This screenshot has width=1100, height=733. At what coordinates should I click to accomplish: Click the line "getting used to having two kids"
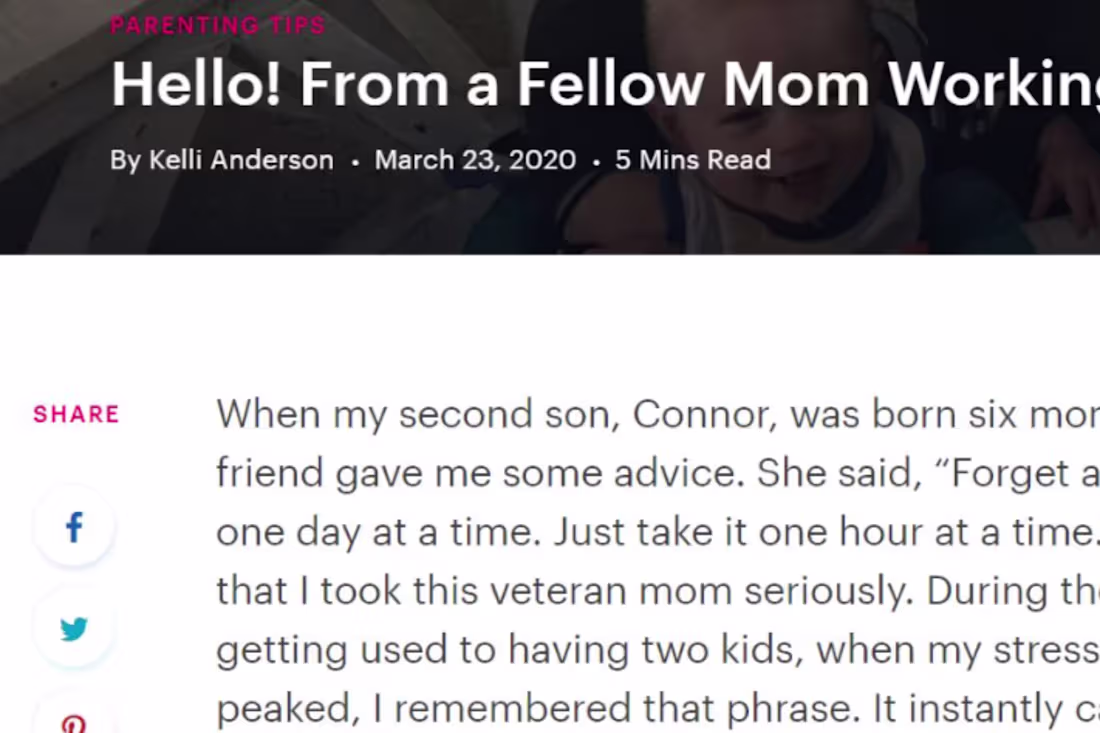[x=510, y=650]
